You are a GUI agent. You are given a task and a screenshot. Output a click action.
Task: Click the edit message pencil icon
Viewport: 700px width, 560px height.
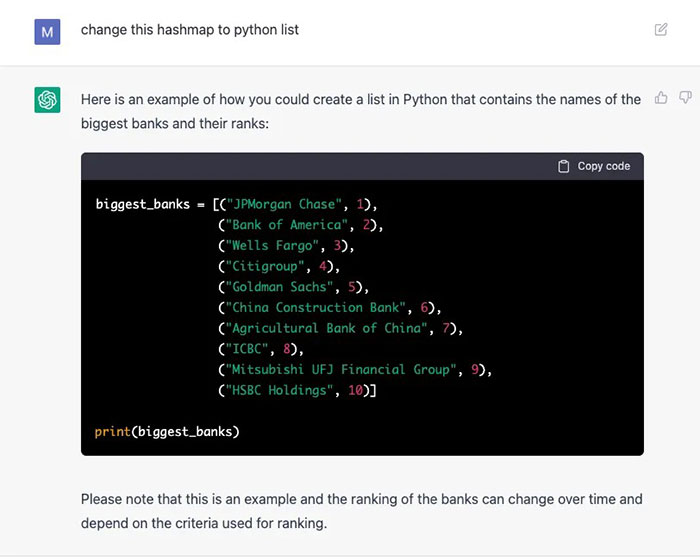[x=661, y=30]
